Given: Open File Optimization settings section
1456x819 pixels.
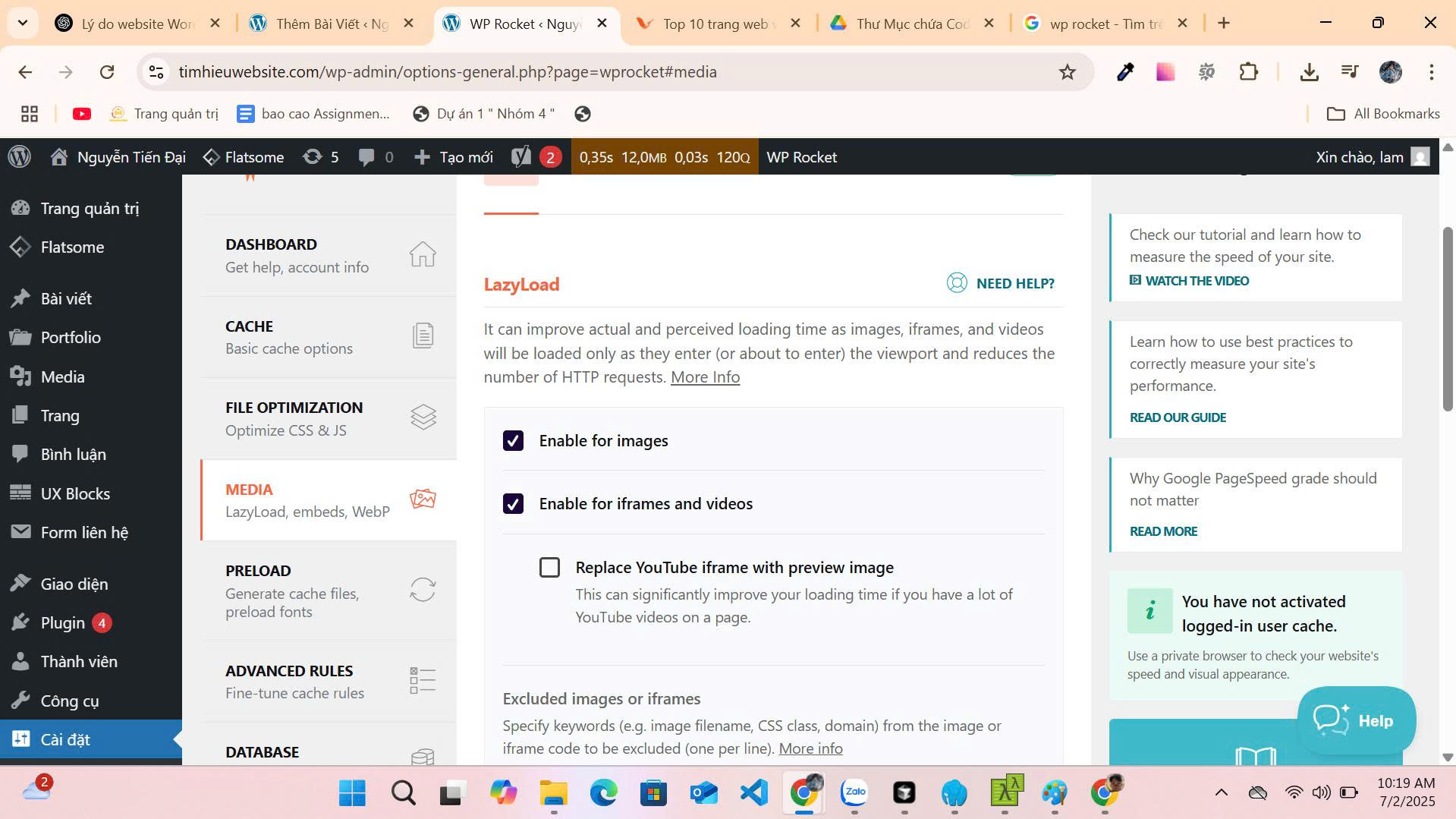Looking at the screenshot, I should [329, 418].
